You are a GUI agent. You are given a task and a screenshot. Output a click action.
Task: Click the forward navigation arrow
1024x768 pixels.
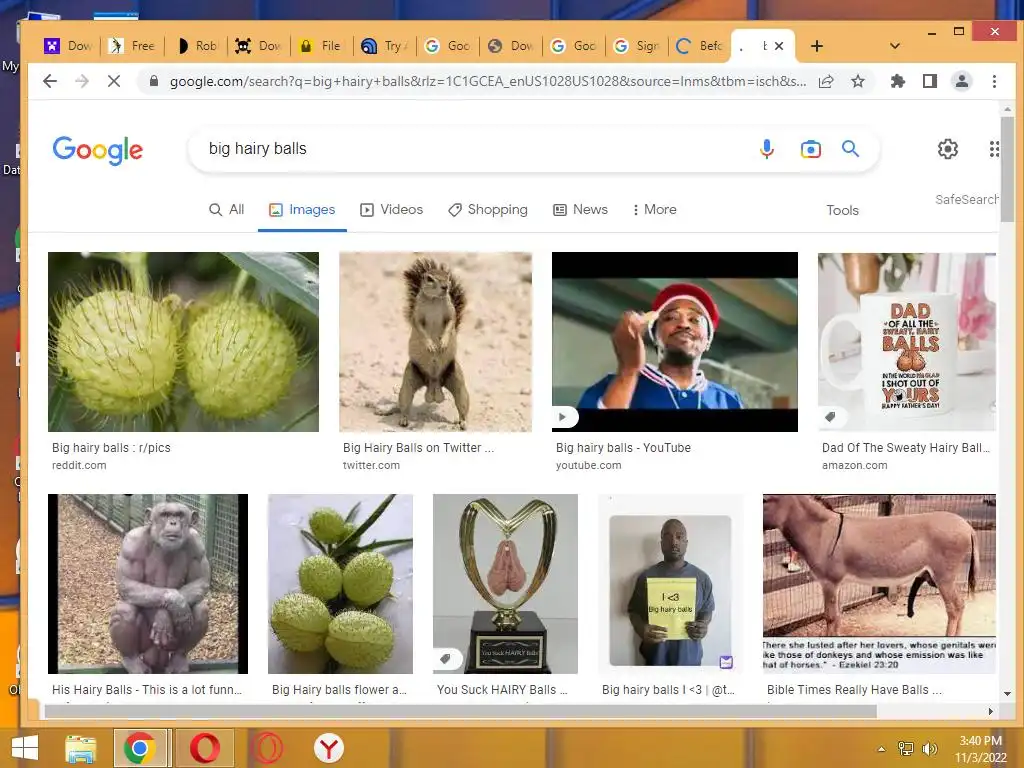(82, 81)
